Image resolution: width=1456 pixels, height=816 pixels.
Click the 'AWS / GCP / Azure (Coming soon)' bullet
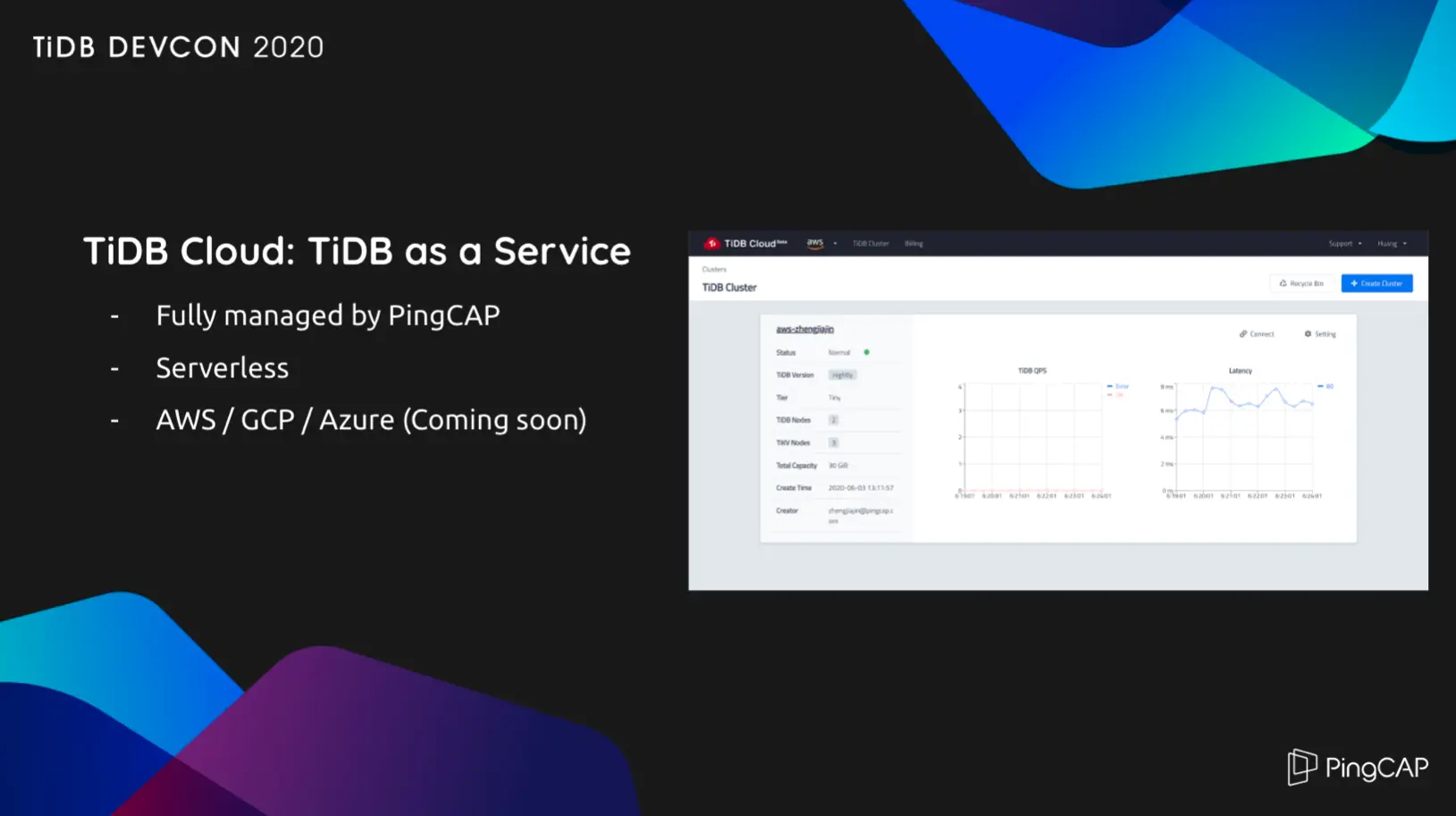coord(371,420)
